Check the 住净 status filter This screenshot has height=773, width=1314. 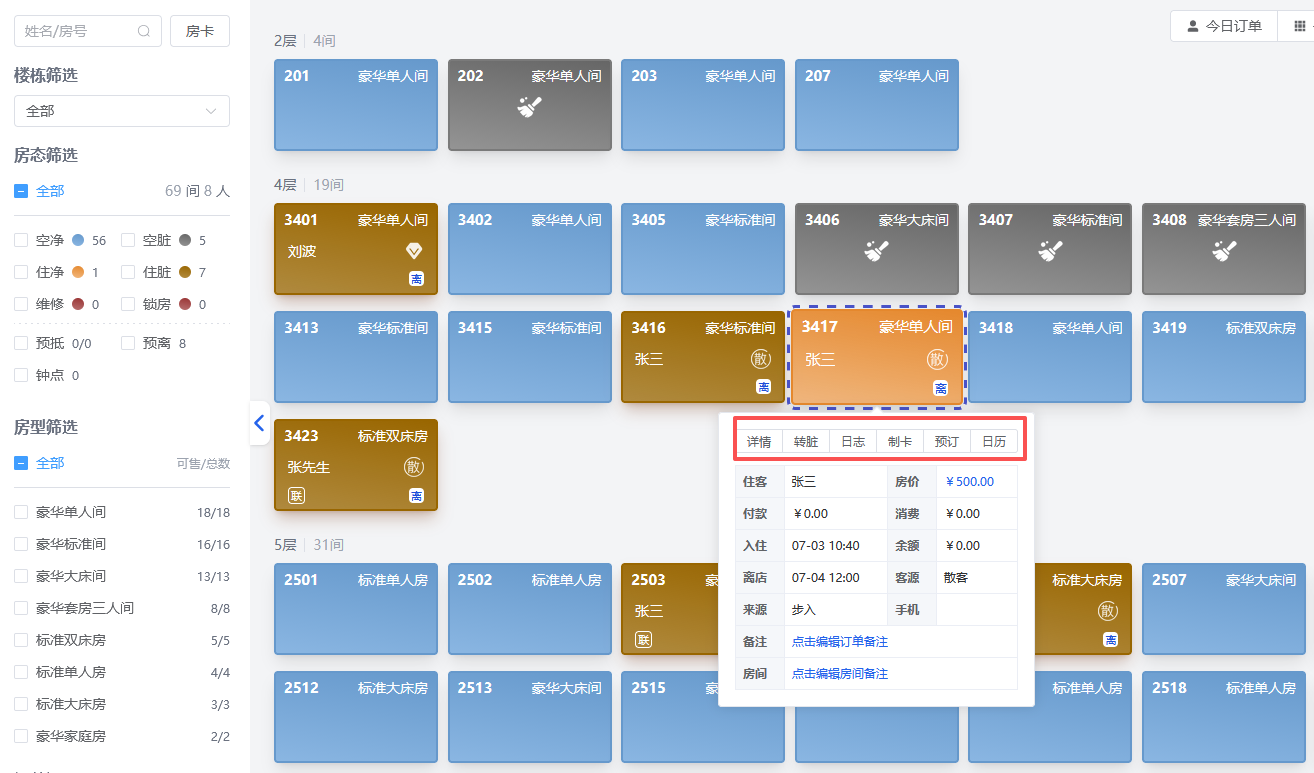(21, 272)
